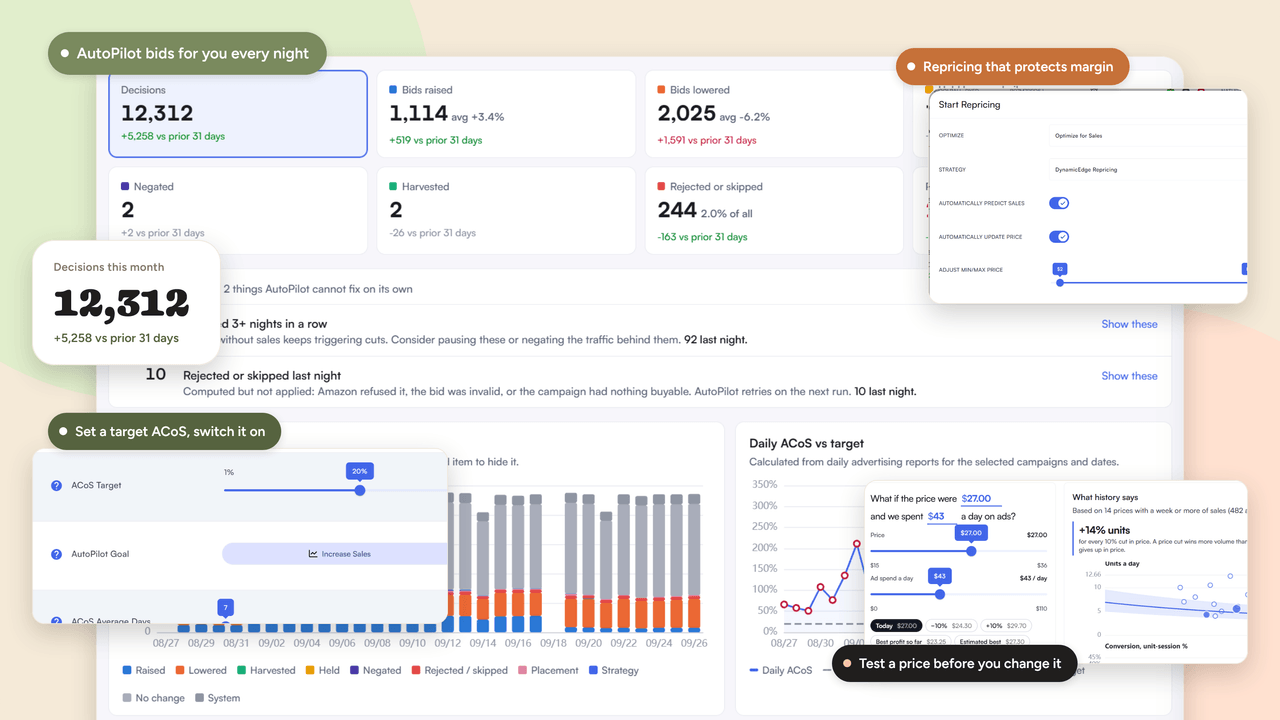Toggle the Harvested legend item
This screenshot has width=1280, height=720.
(266, 671)
